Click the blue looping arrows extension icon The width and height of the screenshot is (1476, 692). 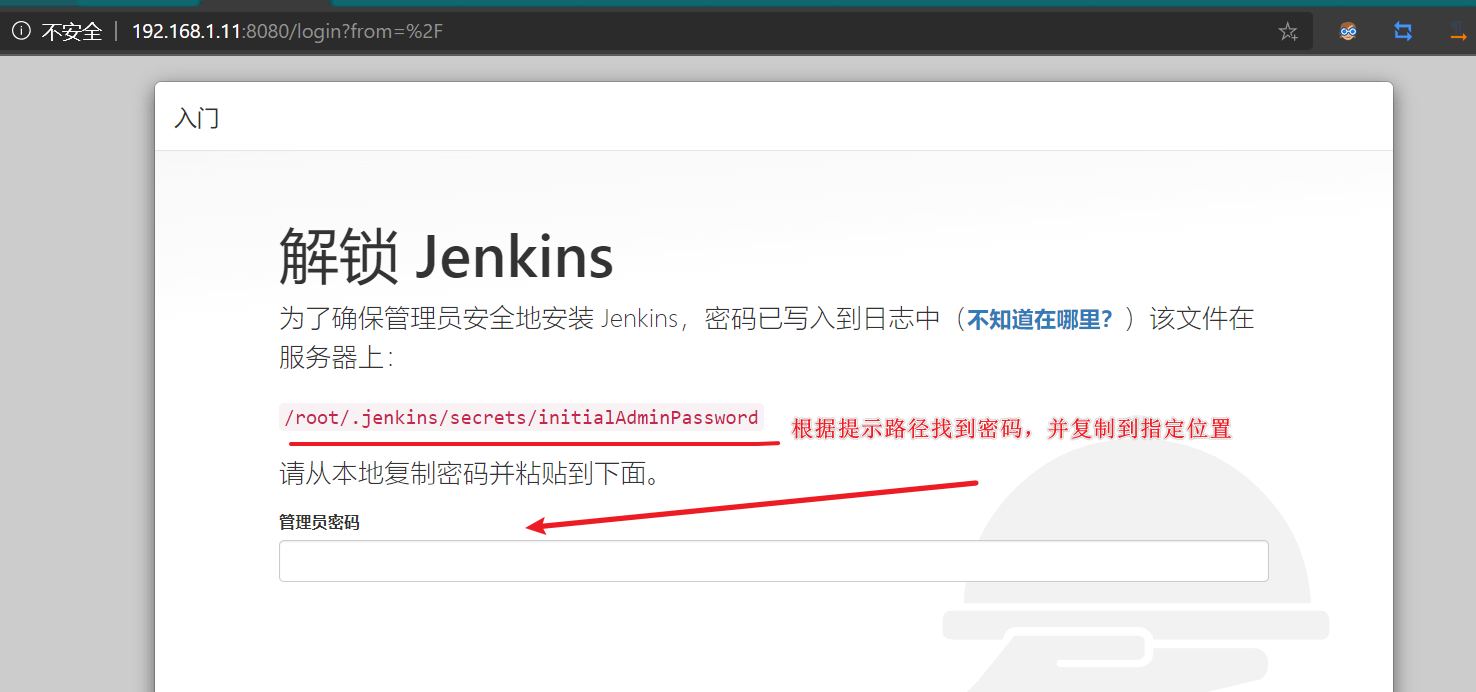(x=1403, y=31)
